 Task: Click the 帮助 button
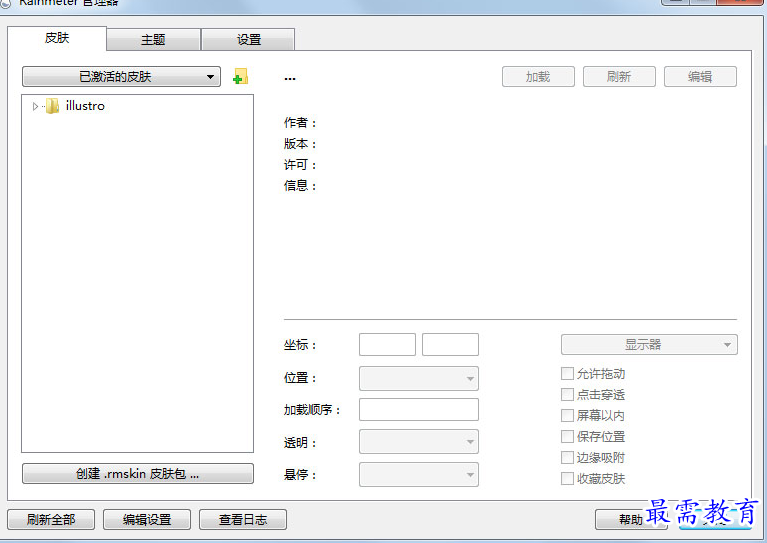pyautogui.click(x=631, y=520)
